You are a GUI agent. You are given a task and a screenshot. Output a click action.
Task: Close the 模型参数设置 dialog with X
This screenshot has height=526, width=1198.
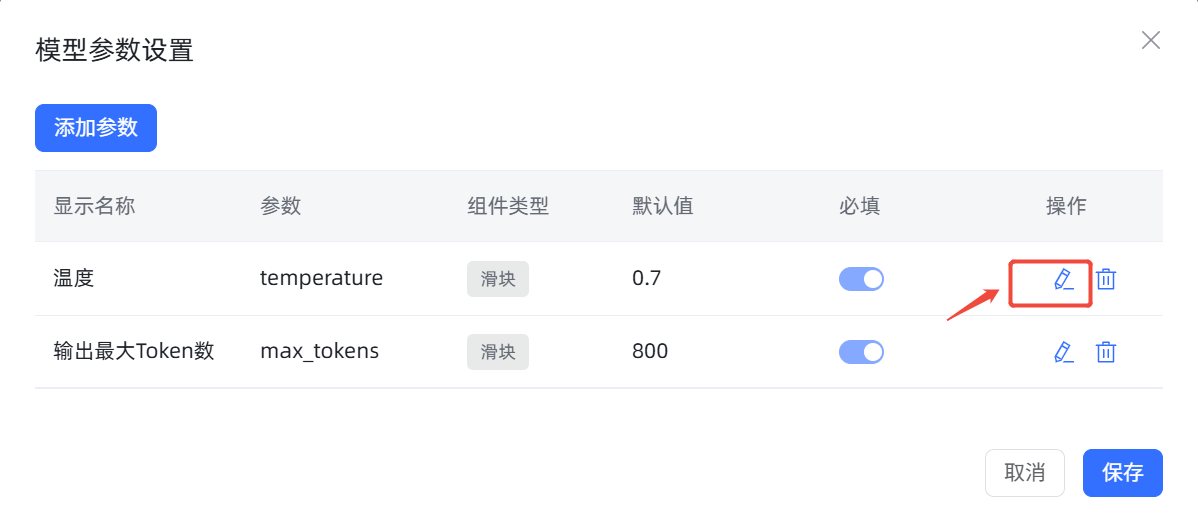1151,41
